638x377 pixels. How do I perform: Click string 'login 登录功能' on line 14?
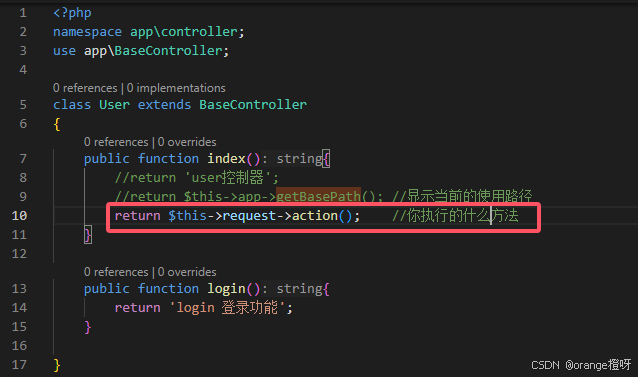227,308
